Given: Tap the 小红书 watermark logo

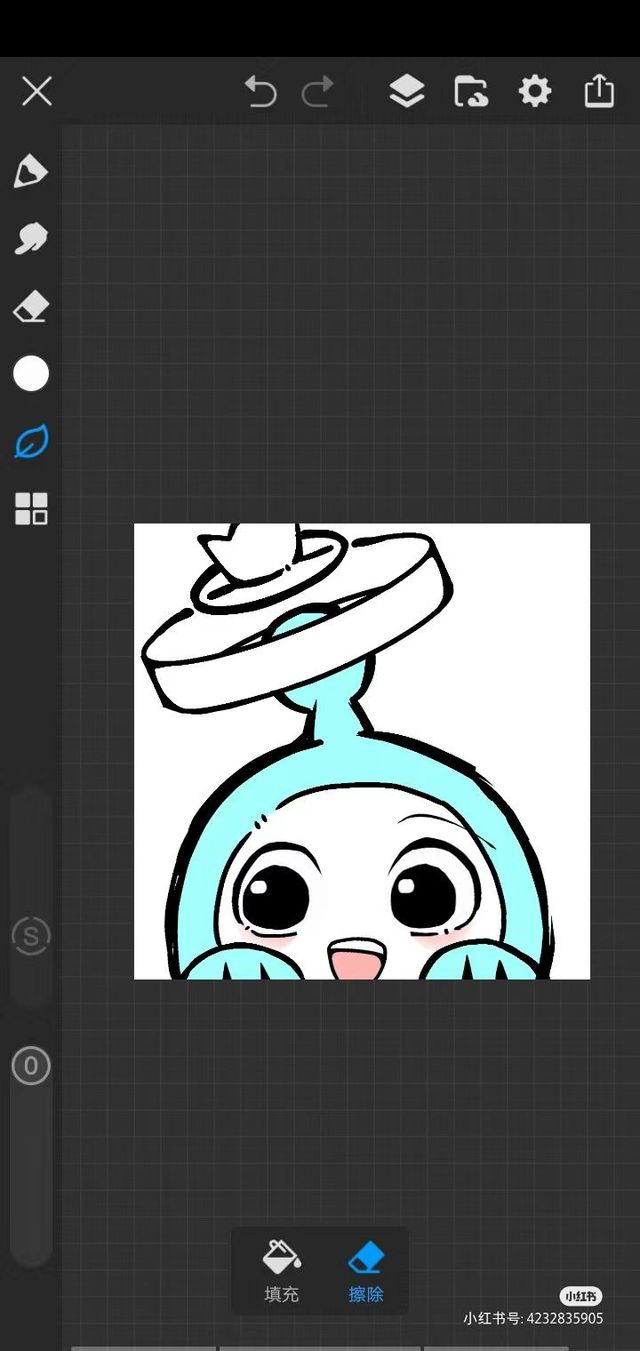Looking at the screenshot, I should (580, 1296).
